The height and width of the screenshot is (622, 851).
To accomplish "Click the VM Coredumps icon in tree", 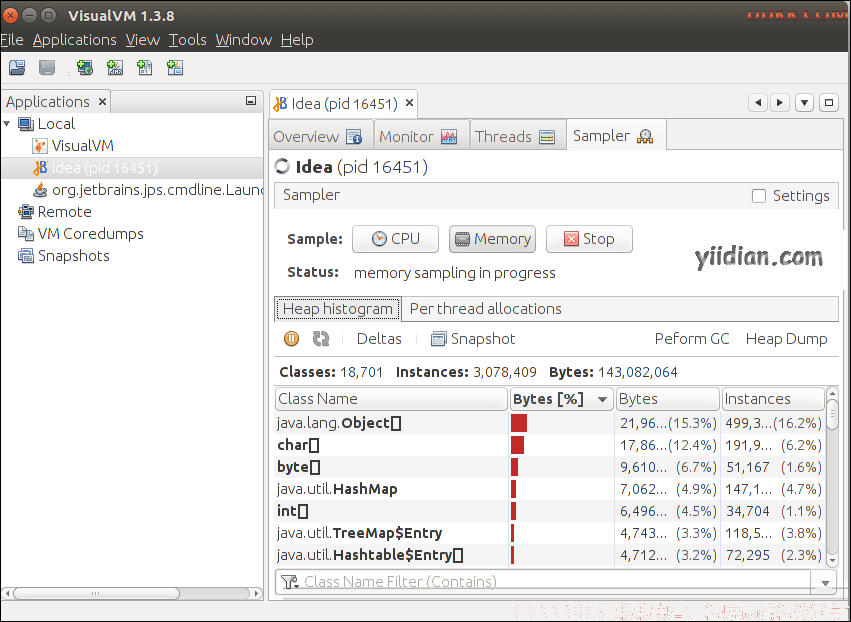I will (26, 234).
